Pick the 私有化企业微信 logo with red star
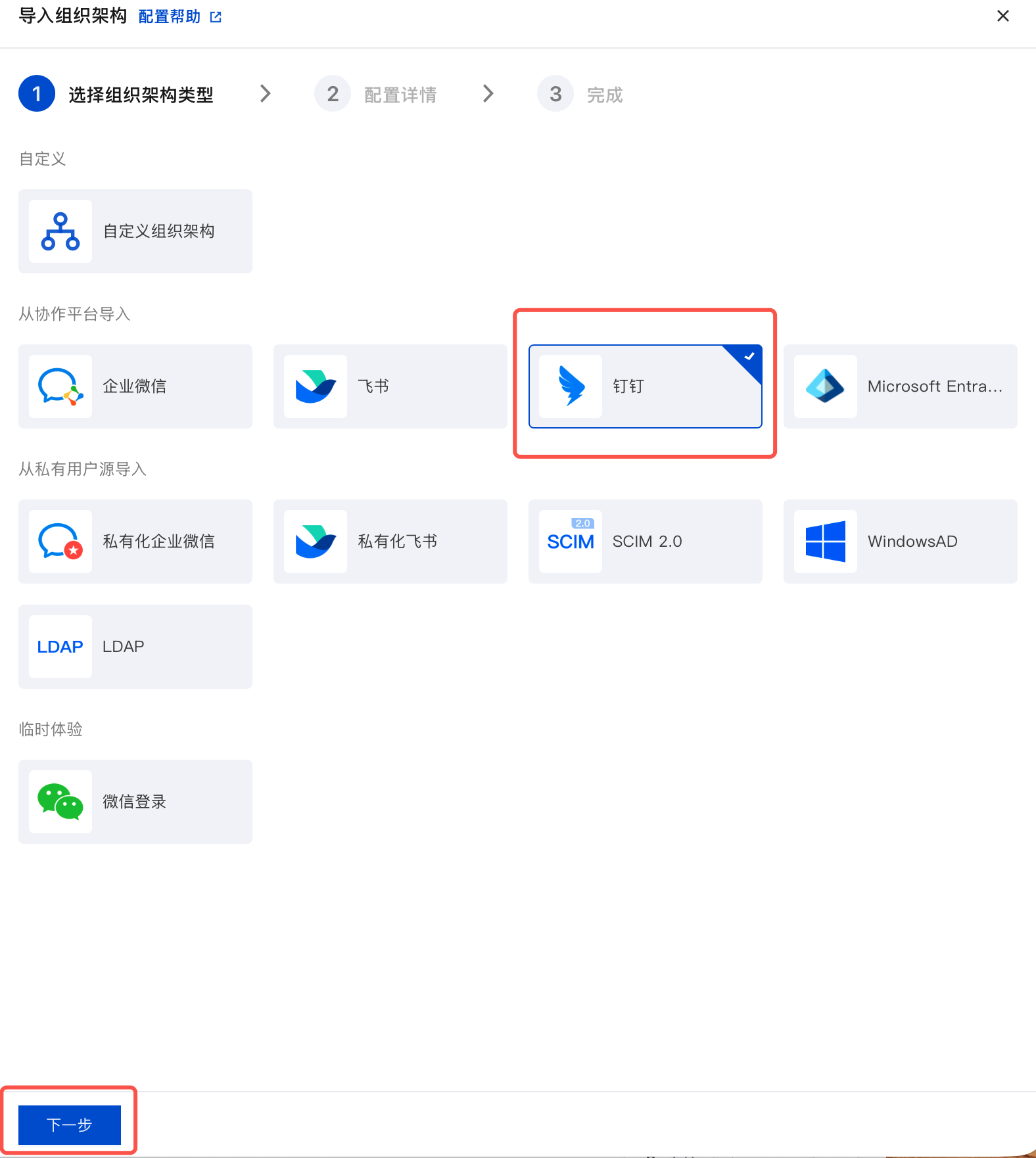The height and width of the screenshot is (1158, 1036). [60, 542]
